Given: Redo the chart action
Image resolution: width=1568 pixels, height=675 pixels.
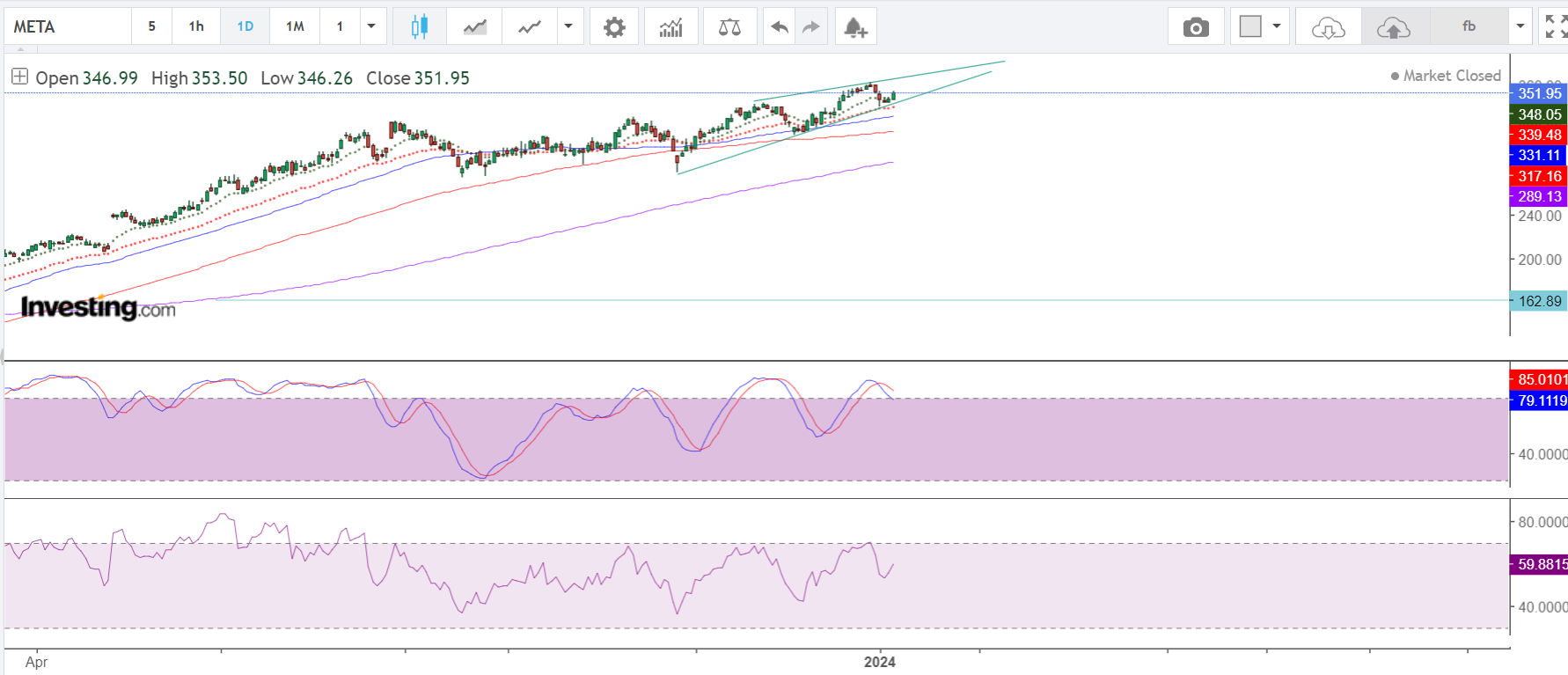Looking at the screenshot, I should coord(810,26).
